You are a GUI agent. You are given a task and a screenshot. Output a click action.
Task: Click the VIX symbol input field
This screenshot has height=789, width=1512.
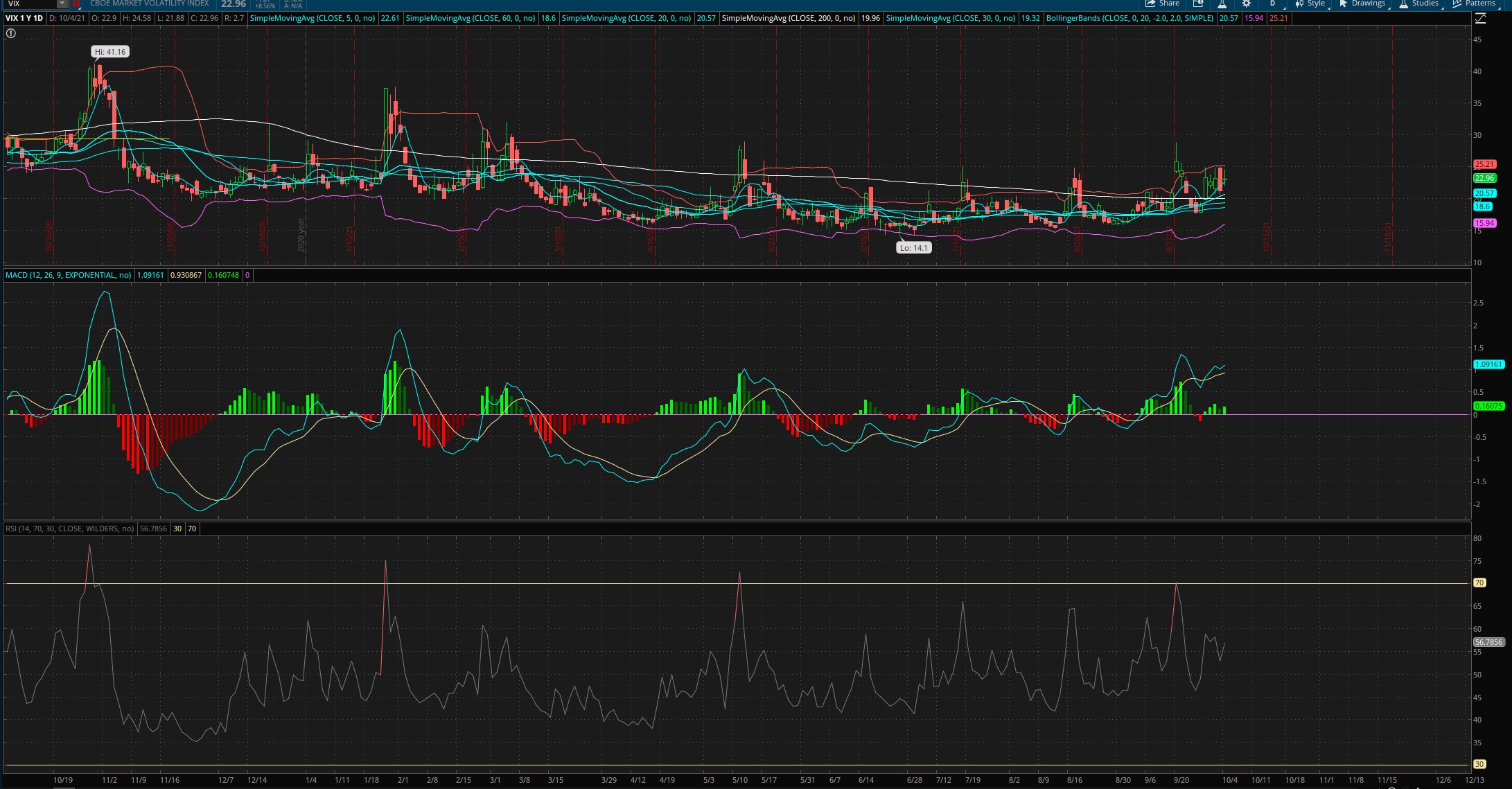point(29,3)
